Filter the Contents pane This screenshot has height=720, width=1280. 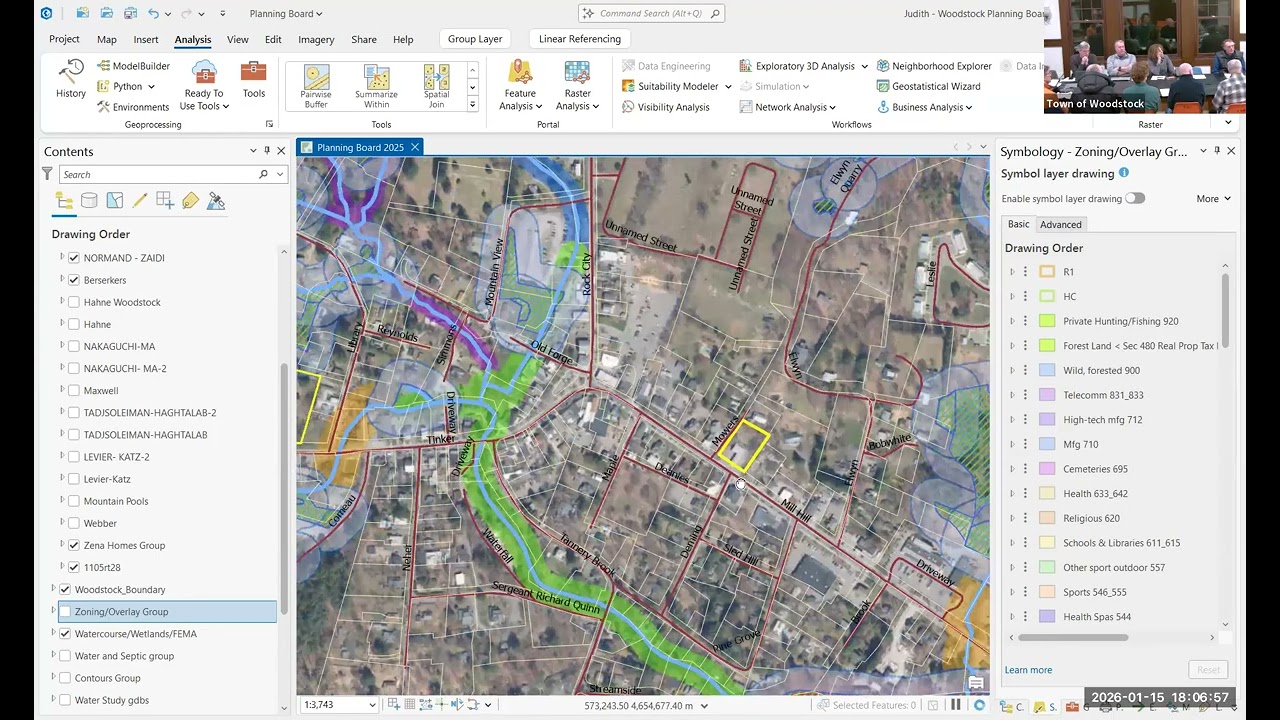(x=47, y=174)
